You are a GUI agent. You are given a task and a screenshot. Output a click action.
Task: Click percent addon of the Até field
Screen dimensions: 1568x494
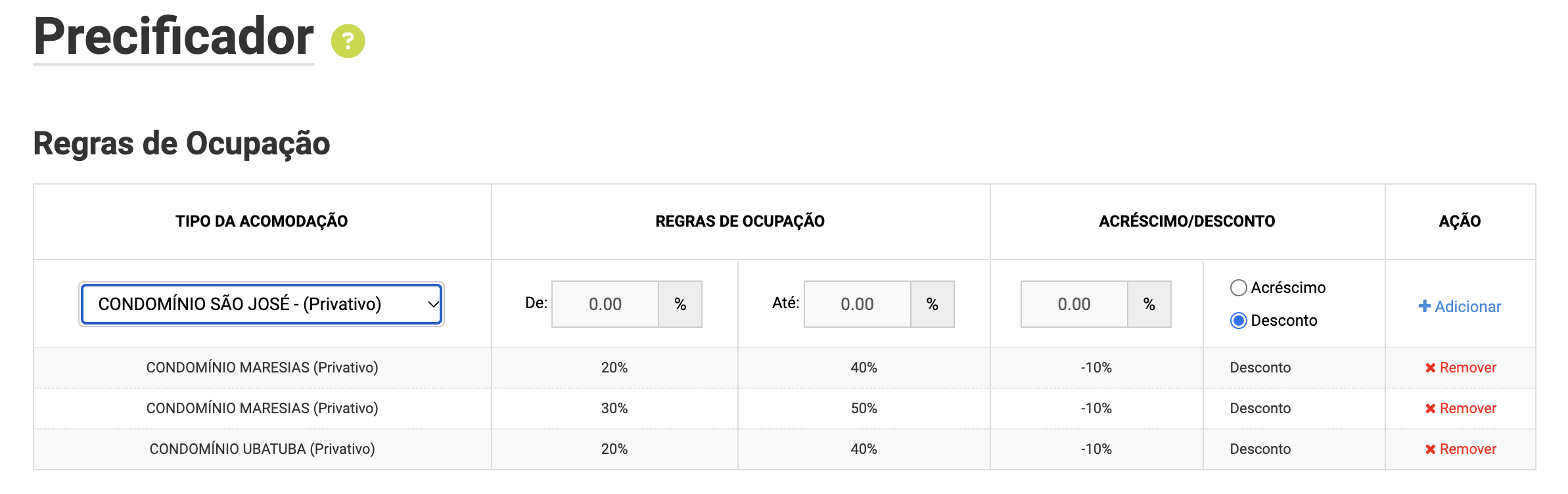tap(933, 304)
